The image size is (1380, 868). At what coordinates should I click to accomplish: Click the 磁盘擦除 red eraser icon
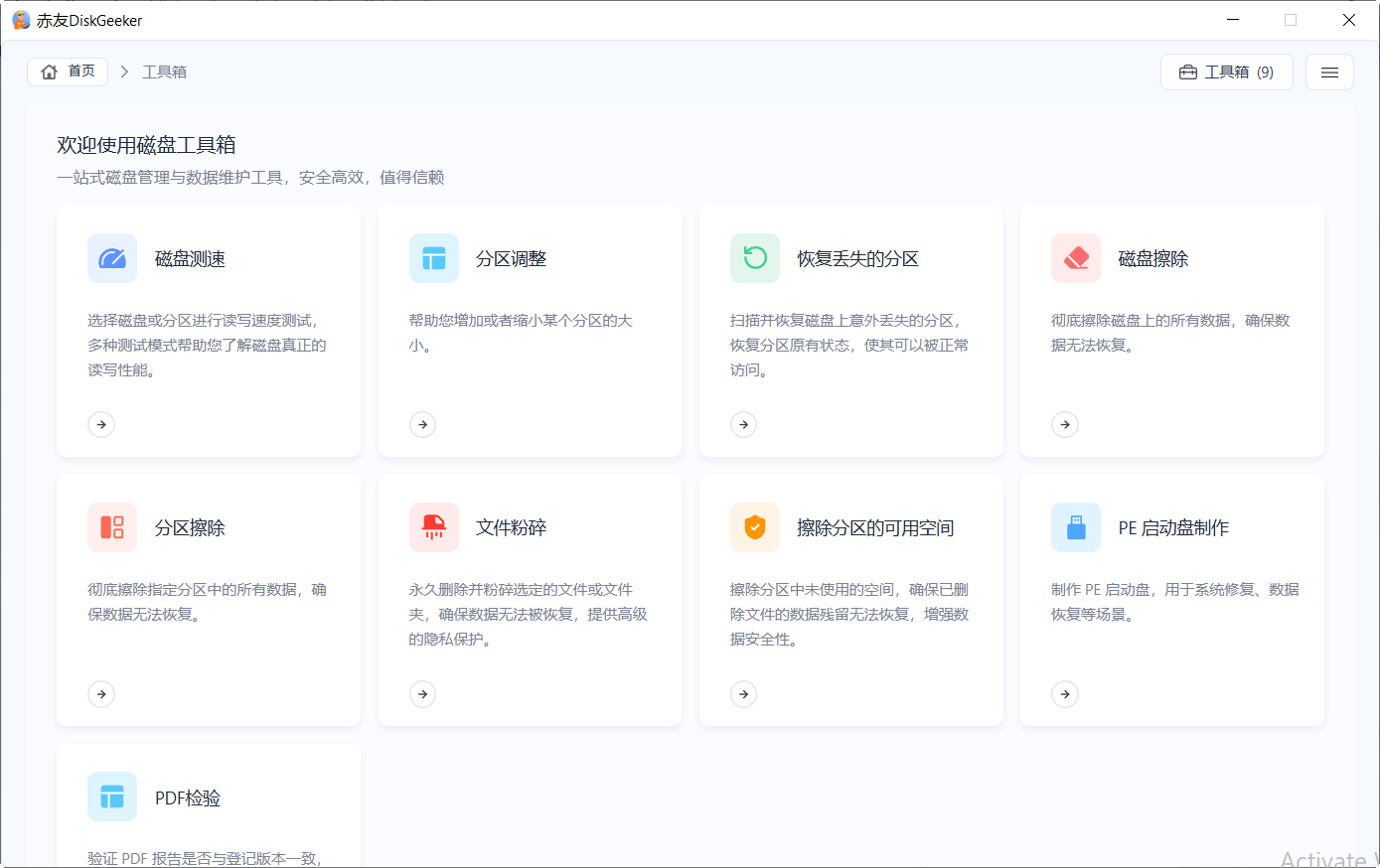click(1076, 258)
